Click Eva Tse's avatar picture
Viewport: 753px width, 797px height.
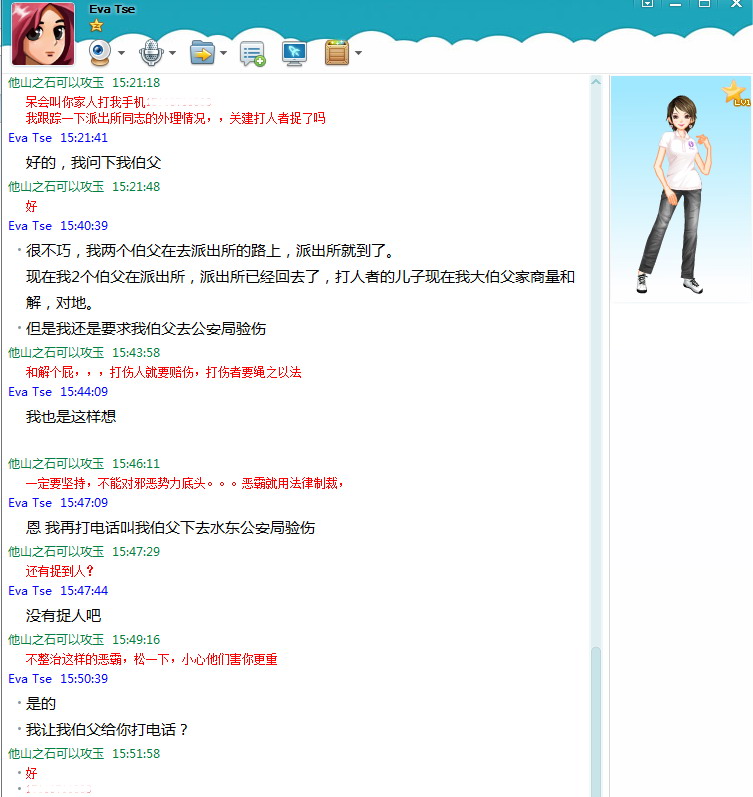[x=44, y=35]
